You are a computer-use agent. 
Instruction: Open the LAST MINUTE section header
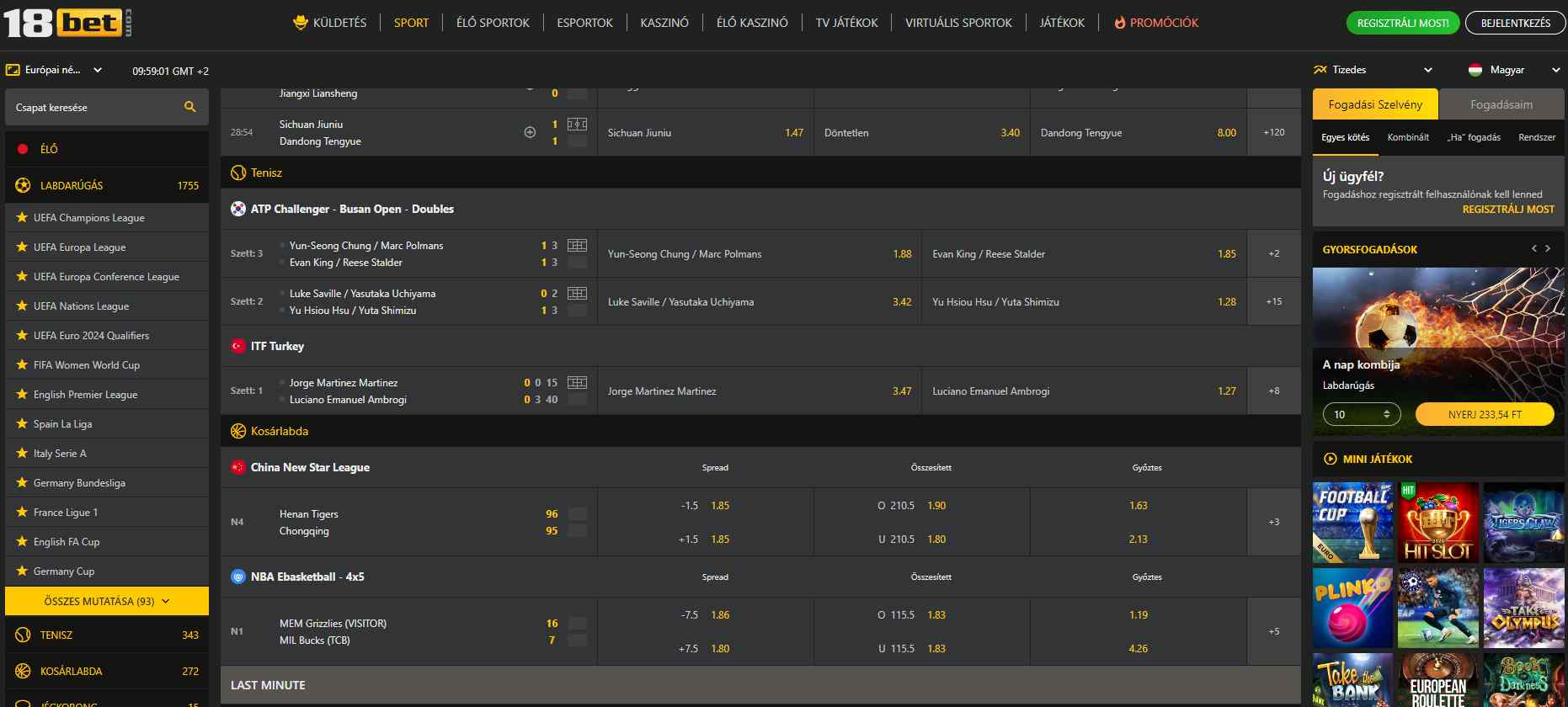[760, 685]
